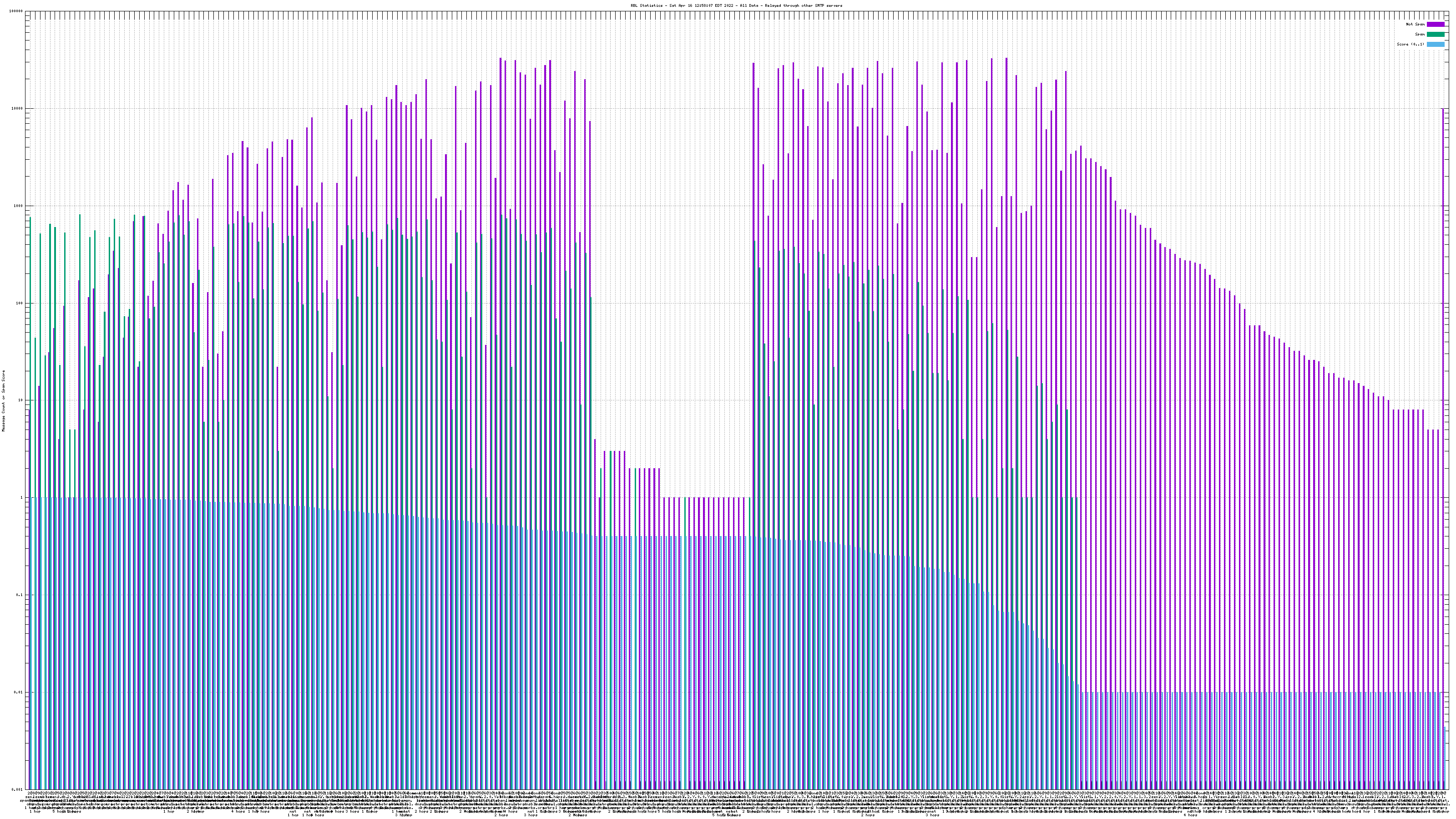This screenshot has width=1456, height=819.
Task: Click the 100000 y-axis tick label
Action: (16, 11)
